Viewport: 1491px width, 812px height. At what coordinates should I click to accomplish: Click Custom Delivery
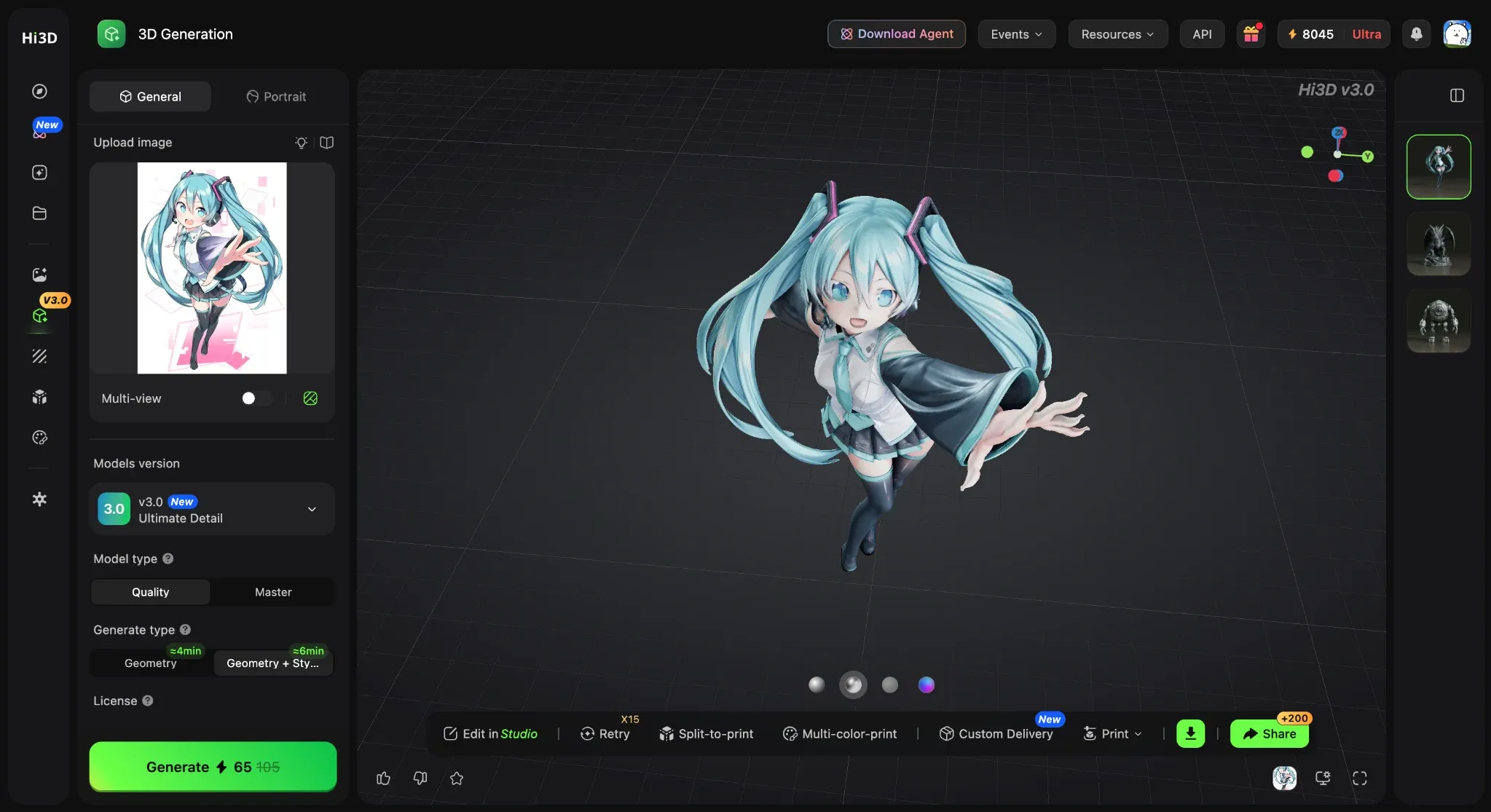pos(996,734)
